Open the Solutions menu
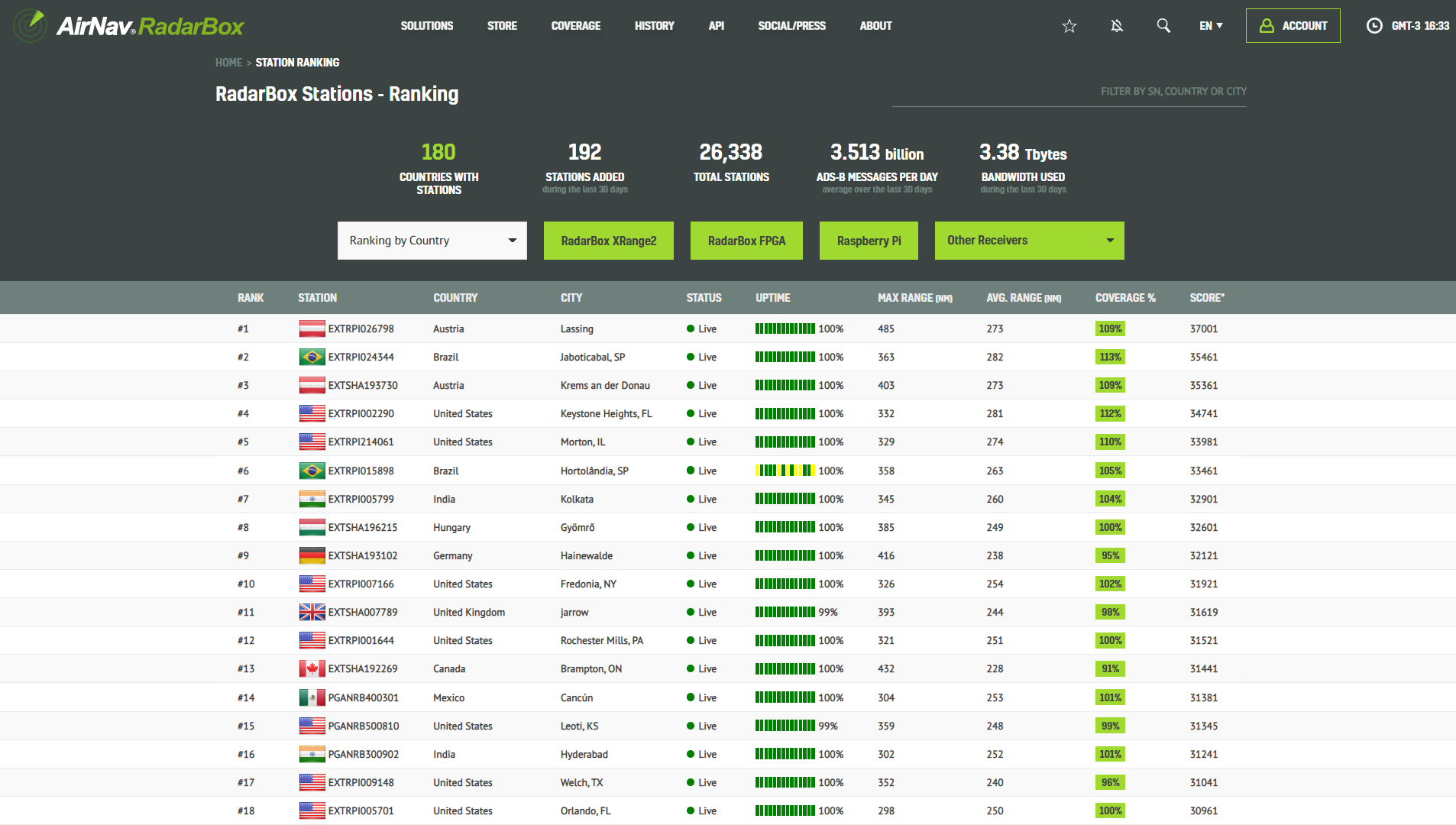Image resolution: width=1456 pixels, height=825 pixels. 427,26
